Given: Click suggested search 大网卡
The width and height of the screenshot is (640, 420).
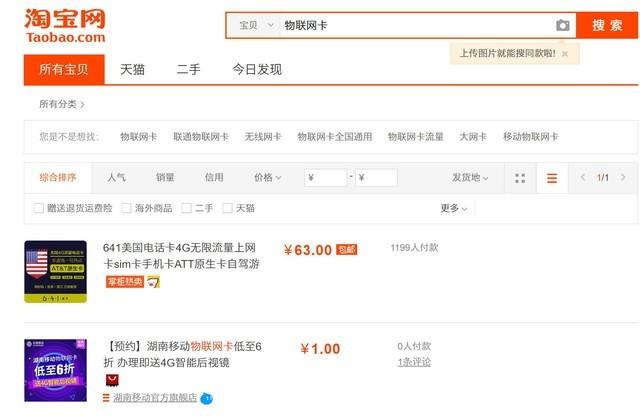Looking at the screenshot, I should click(473, 137).
